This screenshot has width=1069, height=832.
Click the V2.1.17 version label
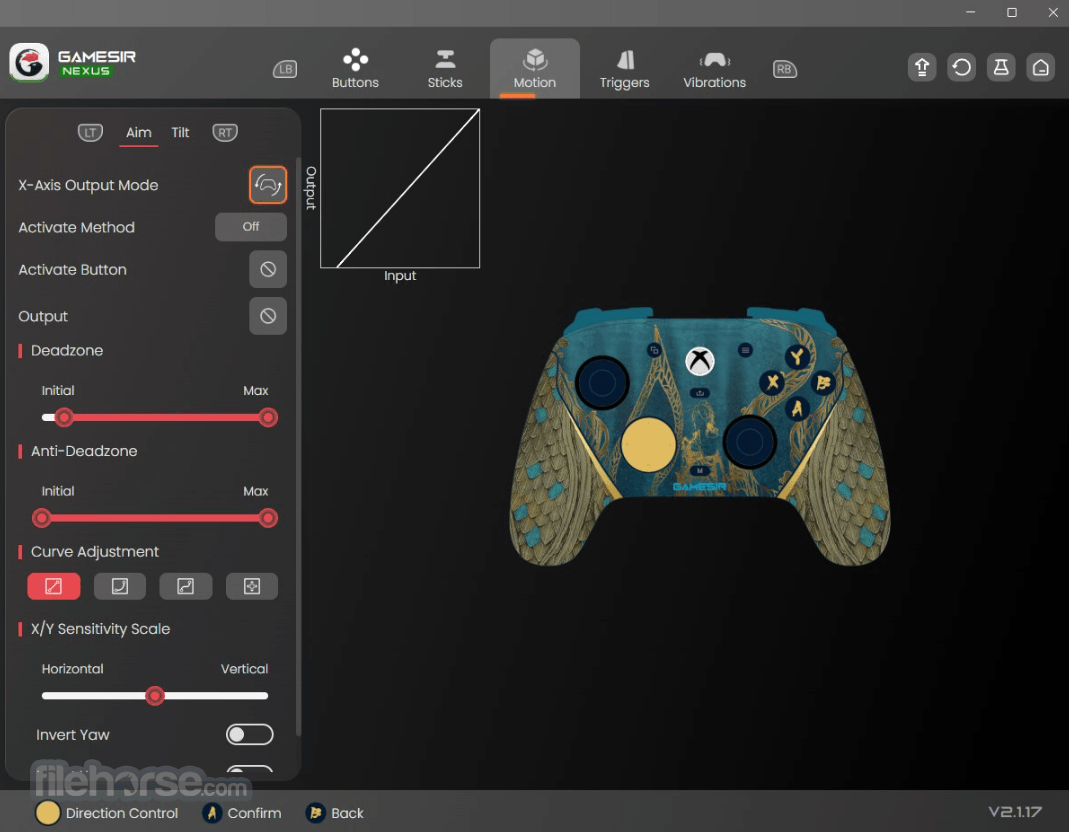[x=1015, y=812]
